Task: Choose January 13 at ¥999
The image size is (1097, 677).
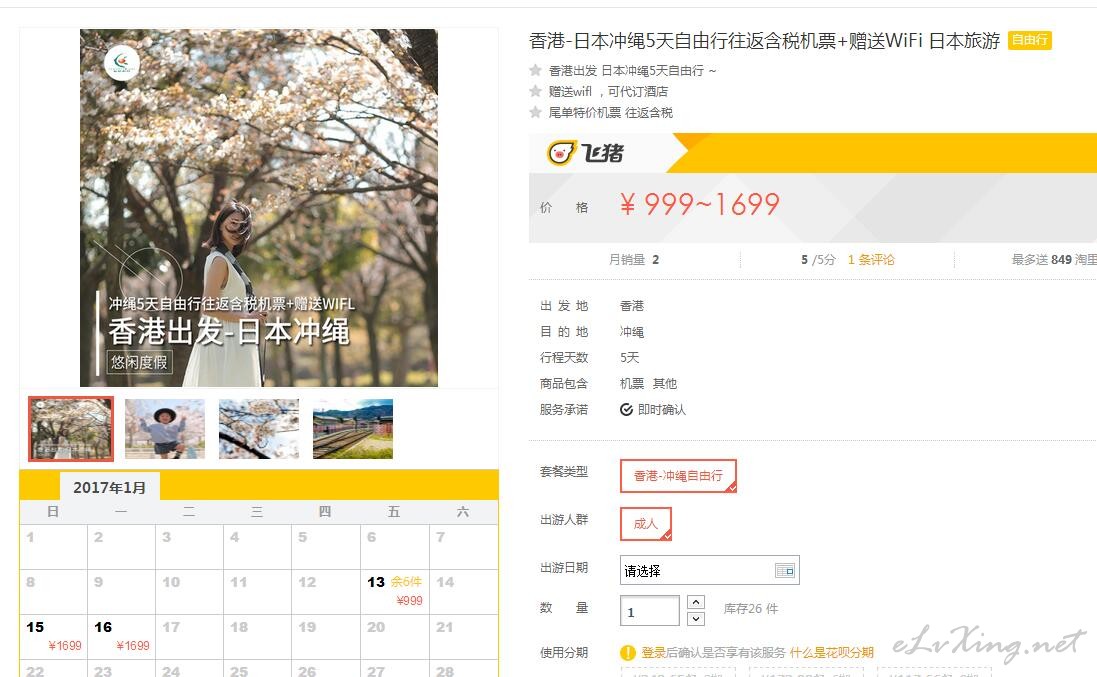Action: click(x=395, y=592)
